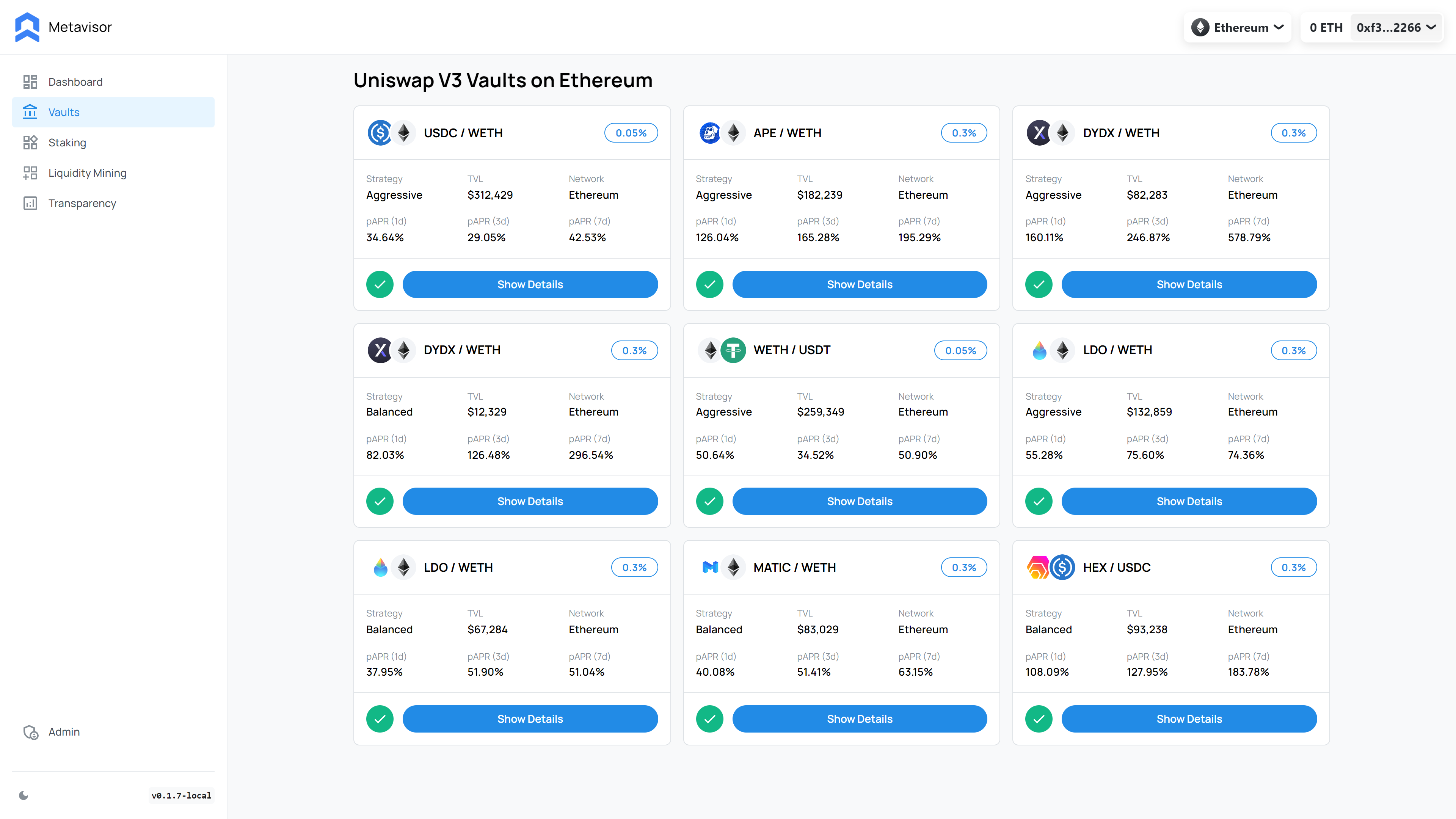The image size is (1456, 819).
Task: Click the DYDX token icon on the Balanced DYDX card
Action: coord(380,350)
